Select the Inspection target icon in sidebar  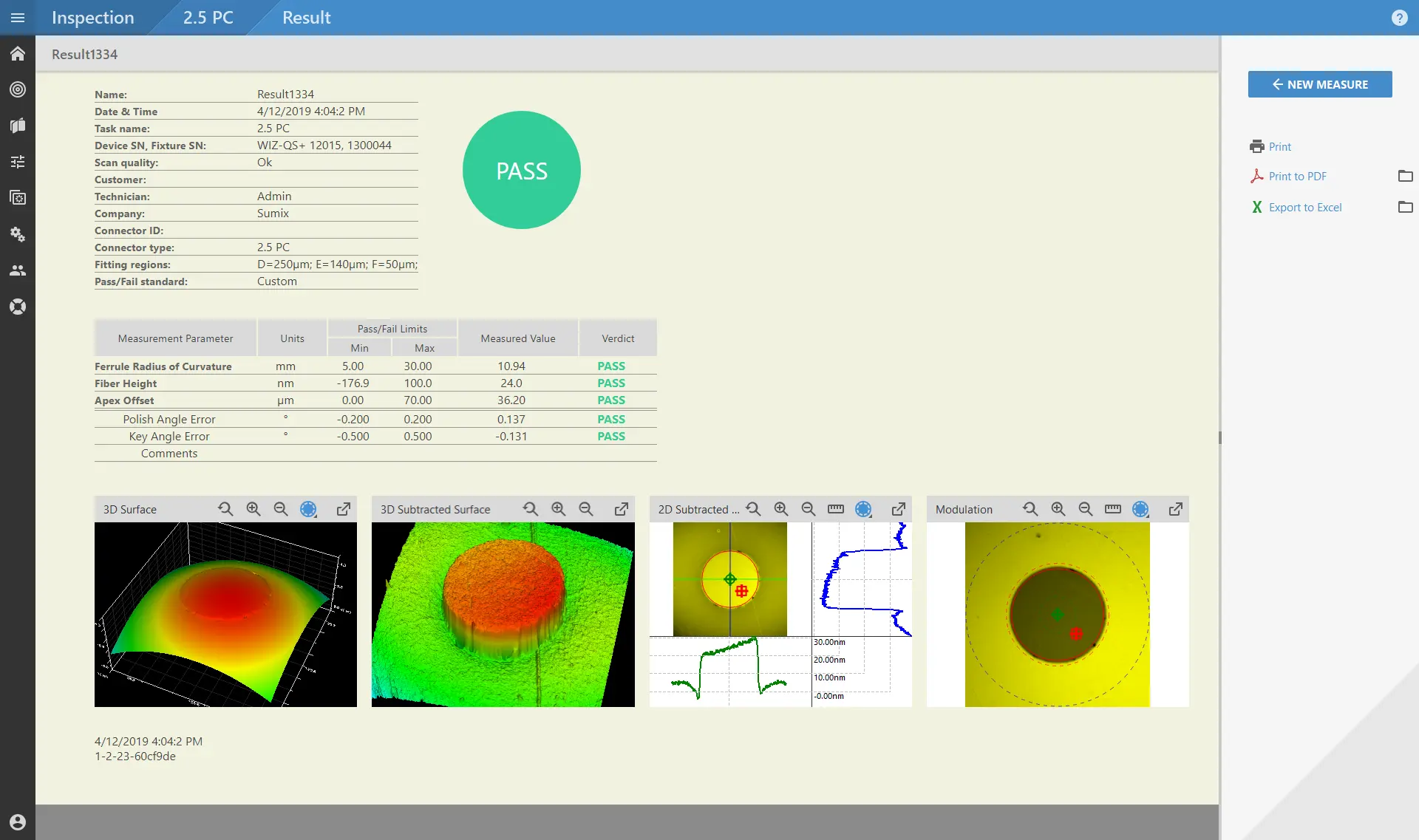pyautogui.click(x=18, y=89)
